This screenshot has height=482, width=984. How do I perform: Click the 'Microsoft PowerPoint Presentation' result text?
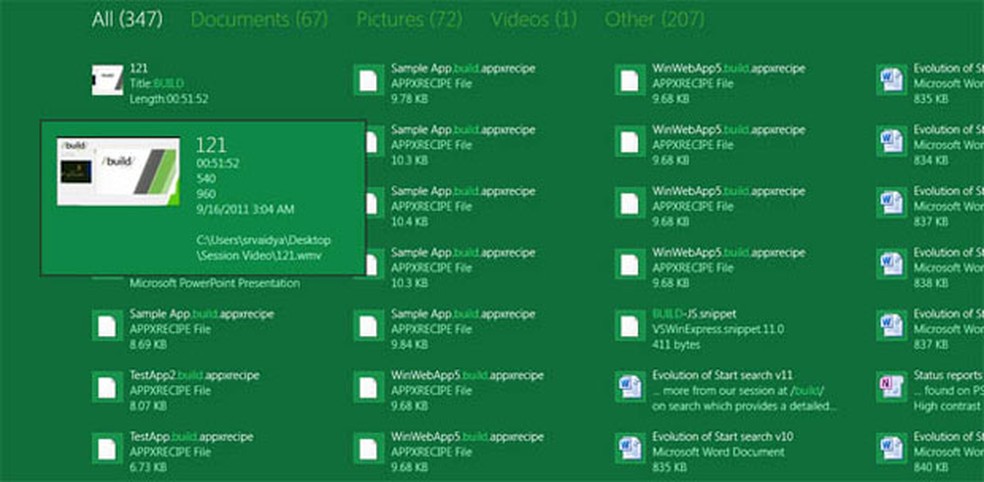[215, 283]
